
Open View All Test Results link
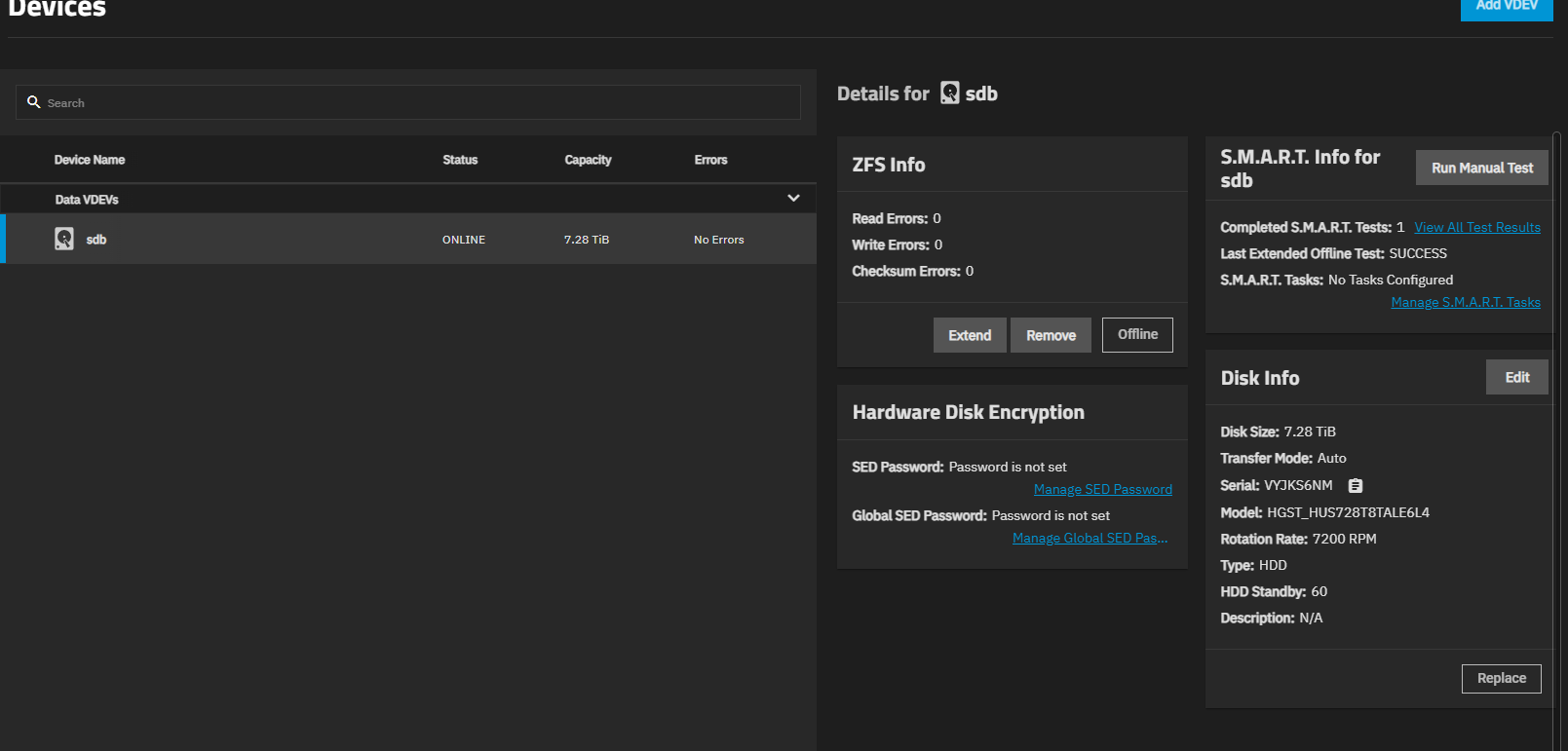pyautogui.click(x=1477, y=227)
